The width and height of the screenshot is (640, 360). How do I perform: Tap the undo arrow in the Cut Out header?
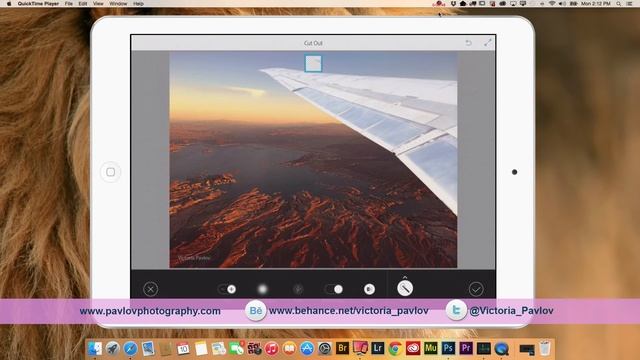[469, 43]
